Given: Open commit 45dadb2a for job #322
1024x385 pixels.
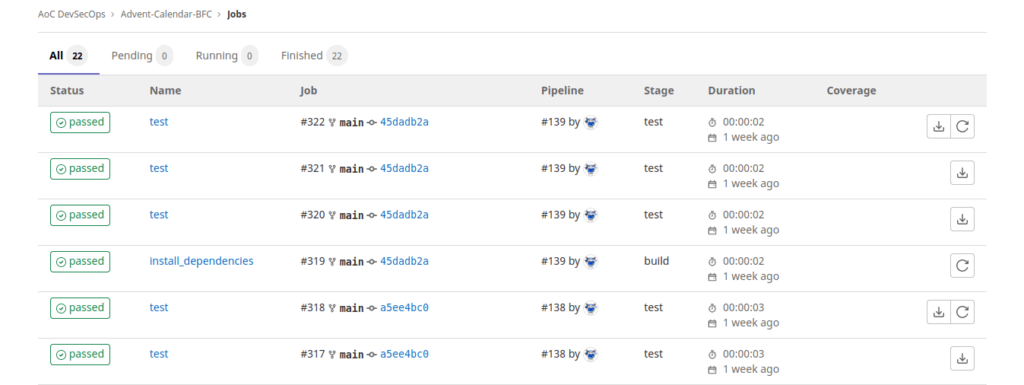Looking at the screenshot, I should (404, 122).
